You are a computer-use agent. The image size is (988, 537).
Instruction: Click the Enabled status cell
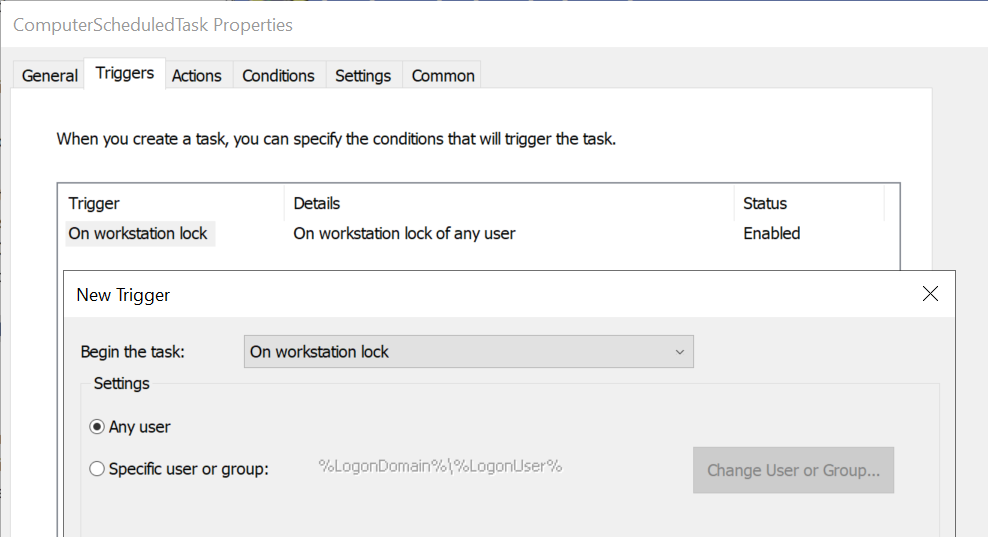point(771,233)
